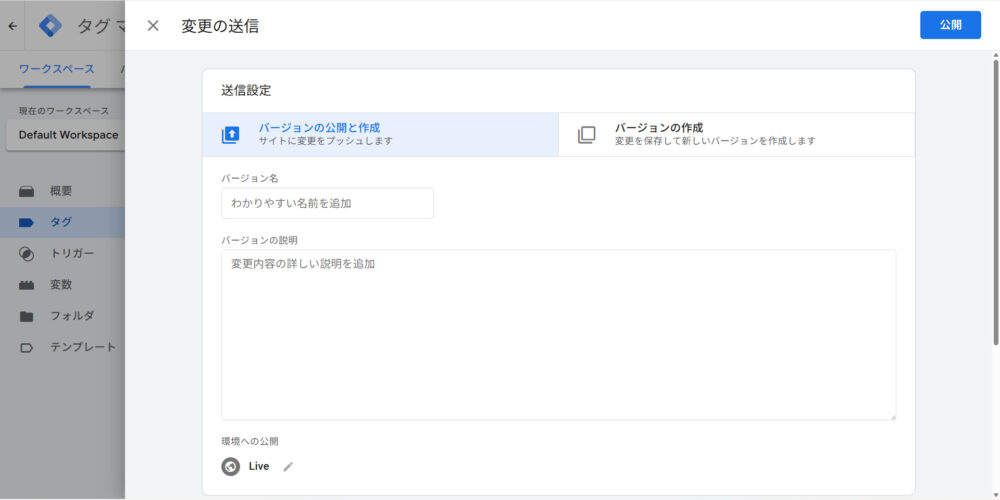The image size is (1000, 500).
Task: Open the ワークスペース tab
Action: (x=57, y=69)
